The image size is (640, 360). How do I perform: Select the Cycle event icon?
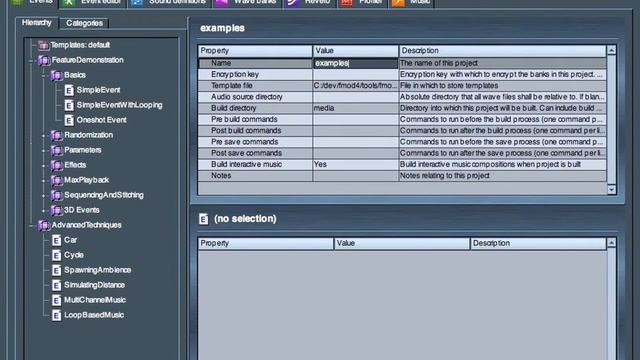point(56,255)
